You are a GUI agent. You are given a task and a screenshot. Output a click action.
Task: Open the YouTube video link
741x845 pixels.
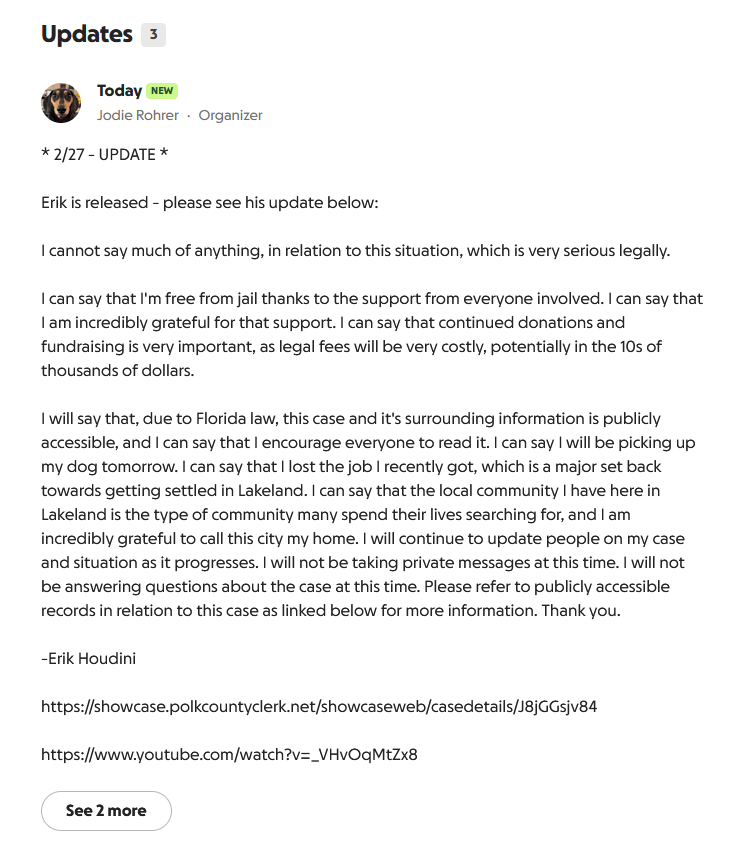(x=229, y=754)
